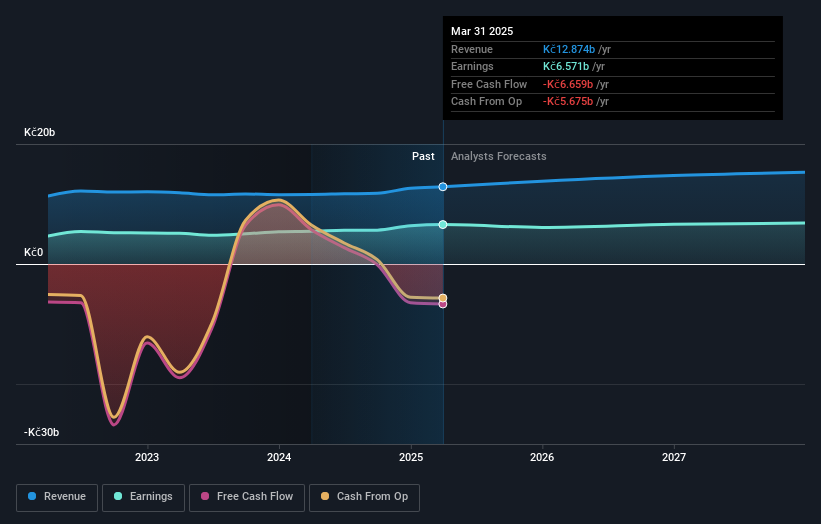821x524 pixels.
Task: Click the 2027 x-axis label
Action: [x=674, y=457]
